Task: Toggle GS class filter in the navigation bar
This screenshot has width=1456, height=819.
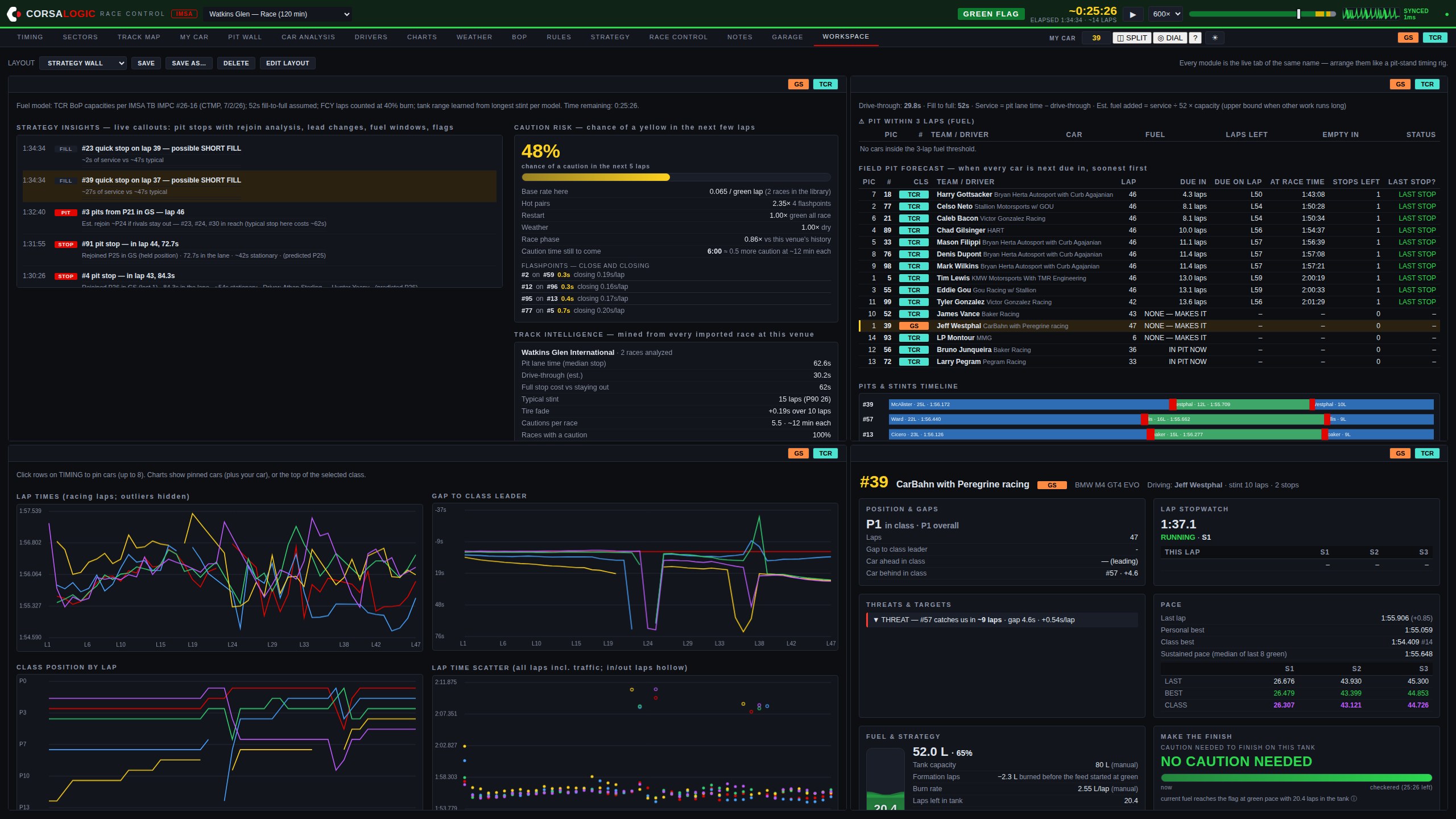Action: pyautogui.click(x=1408, y=38)
